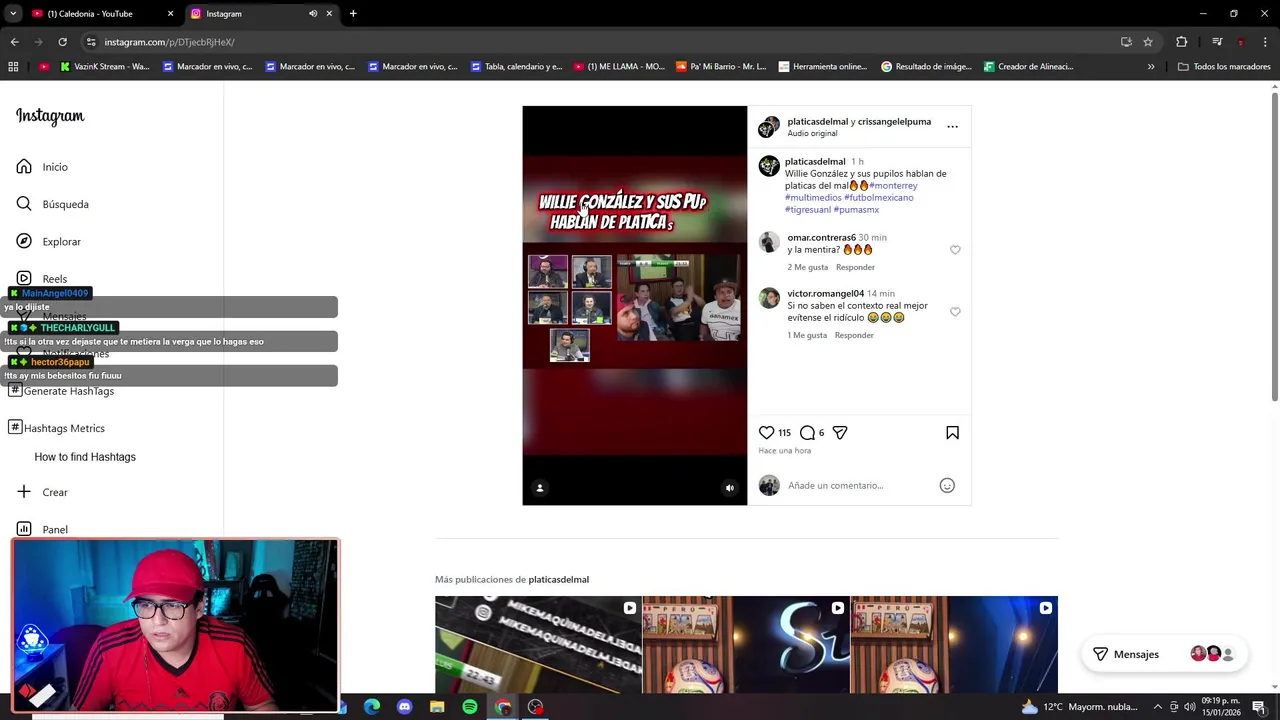The width and height of the screenshot is (1280, 720).
Task: Open Instagram Inicio home icon
Action: coord(24,167)
